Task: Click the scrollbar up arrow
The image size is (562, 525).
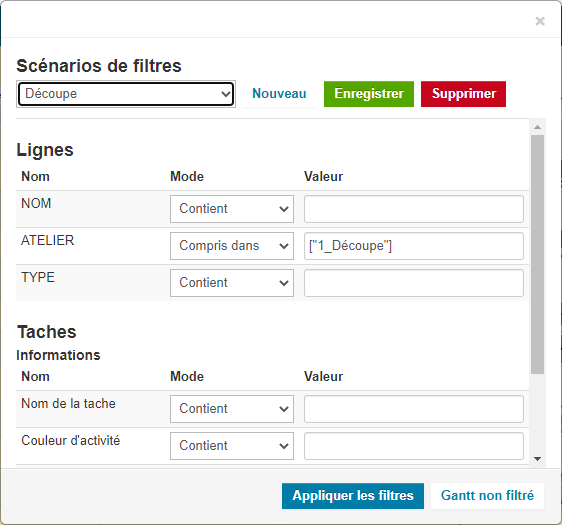Action: (537, 127)
